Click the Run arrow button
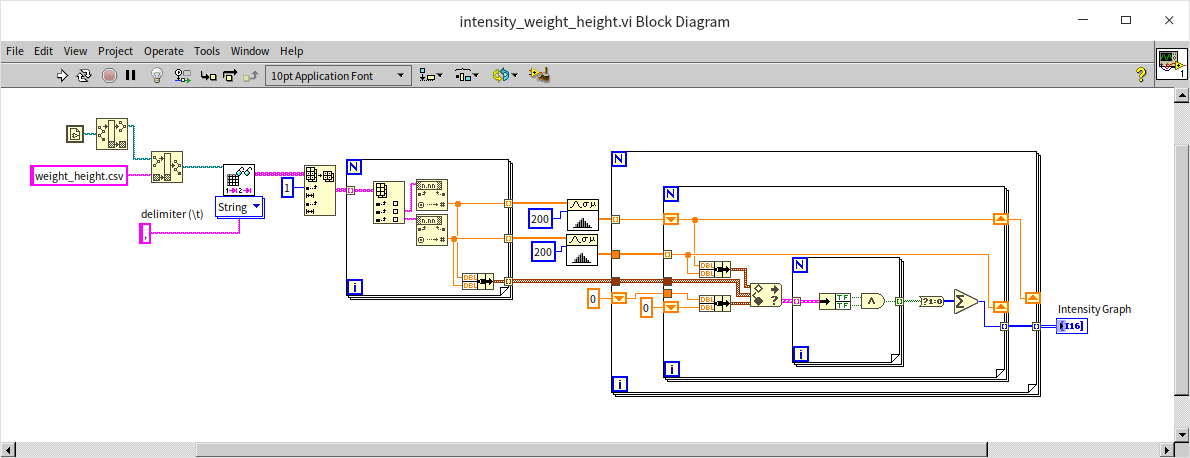 click(x=62, y=75)
